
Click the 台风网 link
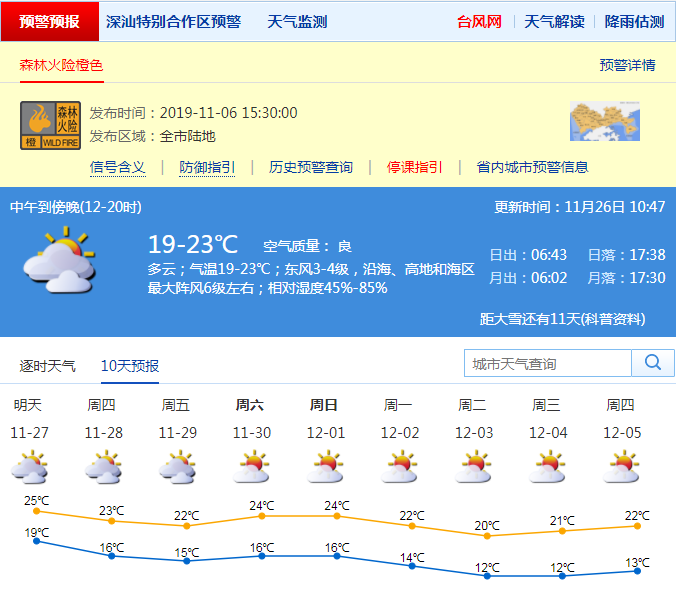tap(479, 21)
